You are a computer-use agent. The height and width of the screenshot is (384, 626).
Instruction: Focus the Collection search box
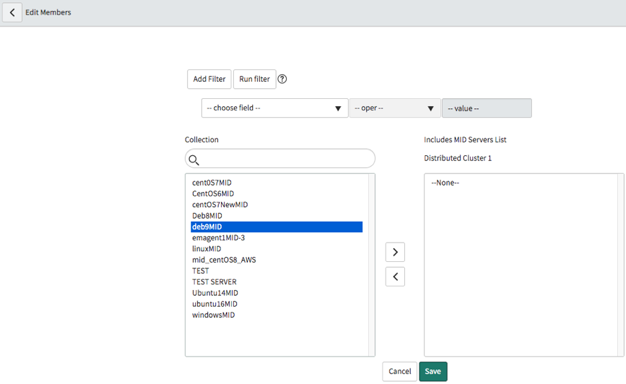(x=280, y=158)
